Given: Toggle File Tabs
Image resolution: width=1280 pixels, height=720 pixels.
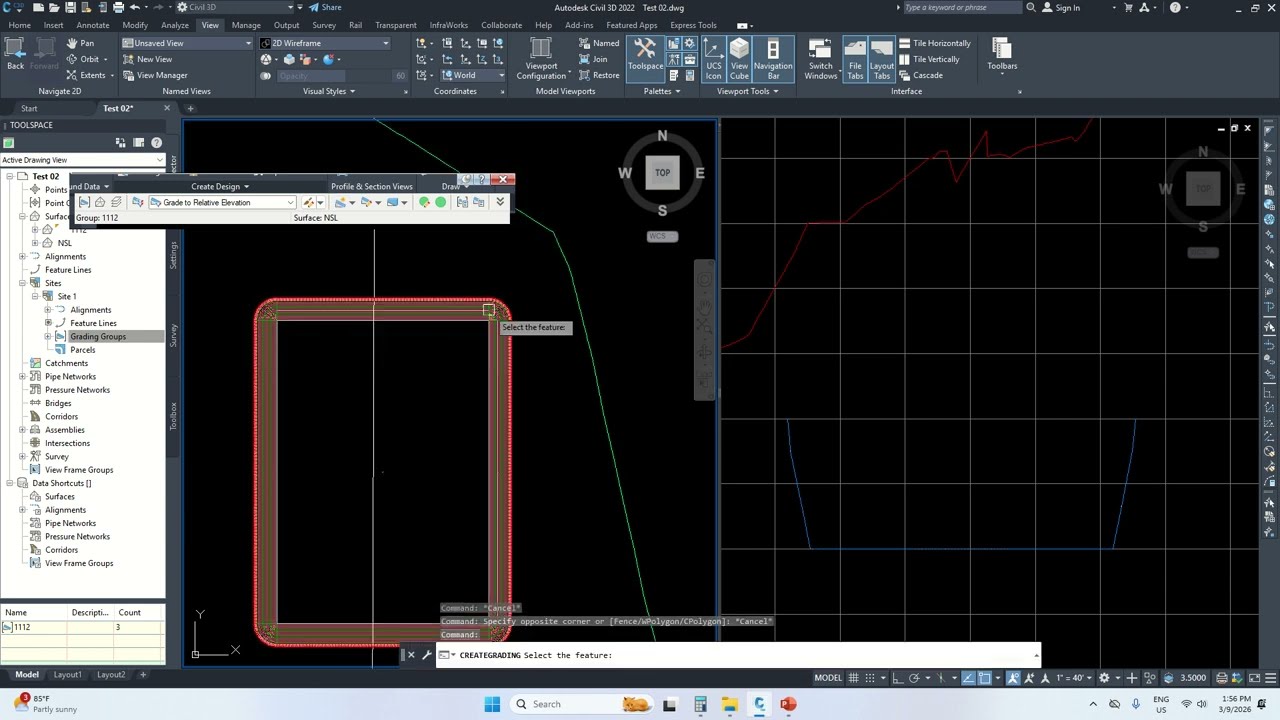Looking at the screenshot, I should [x=855, y=59].
